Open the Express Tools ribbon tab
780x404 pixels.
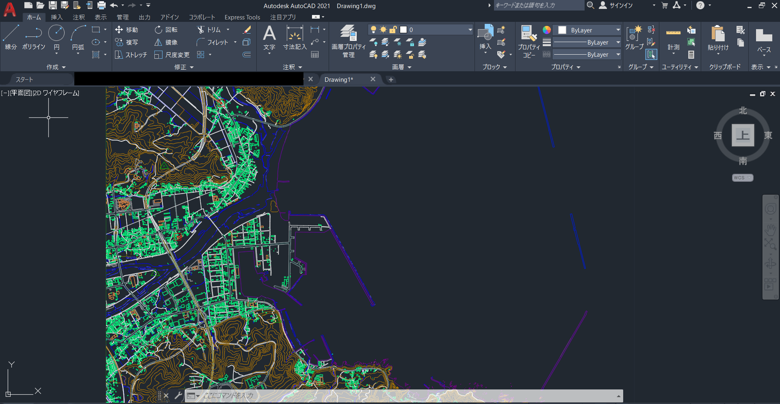pos(242,17)
